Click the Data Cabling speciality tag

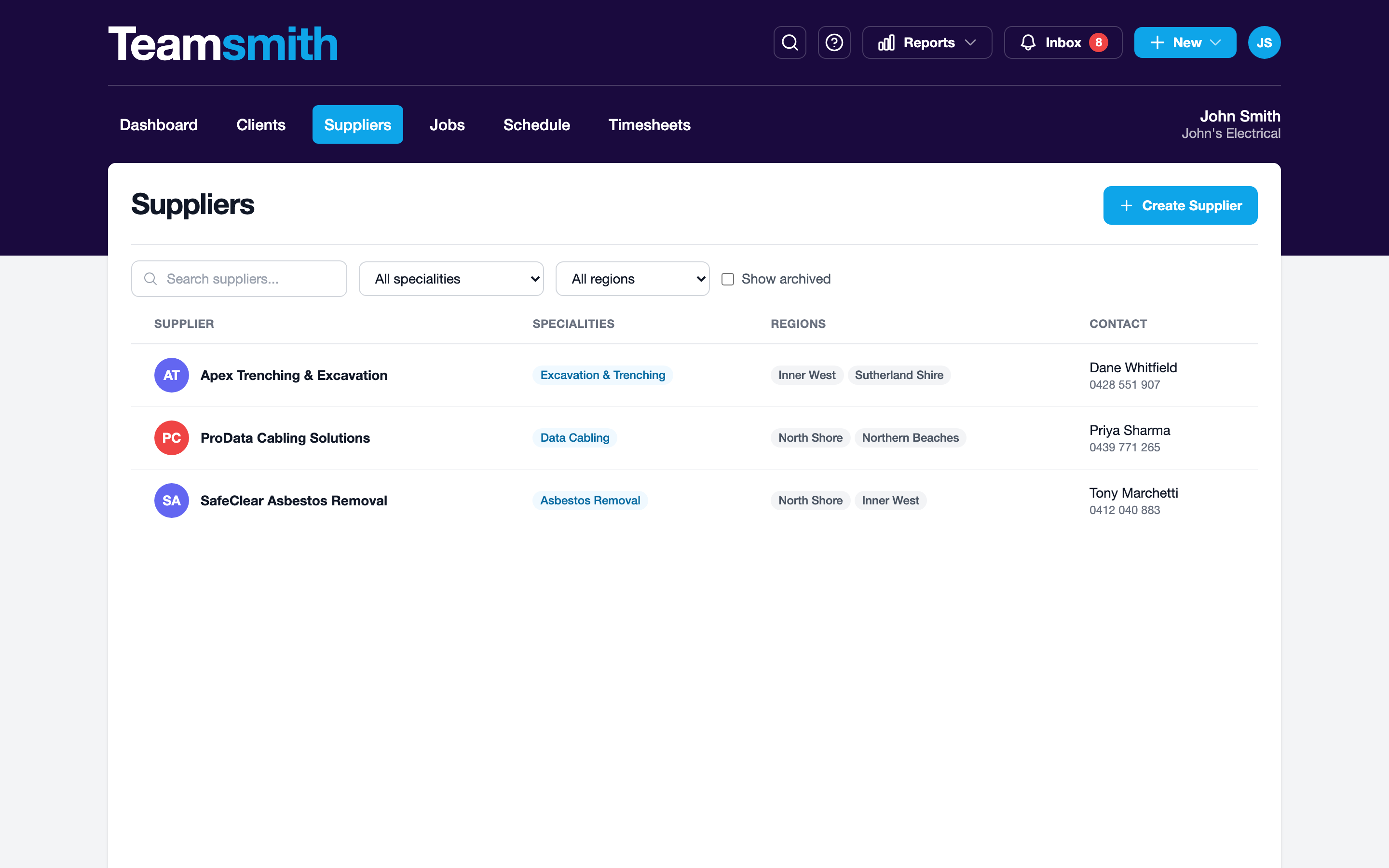574,438
